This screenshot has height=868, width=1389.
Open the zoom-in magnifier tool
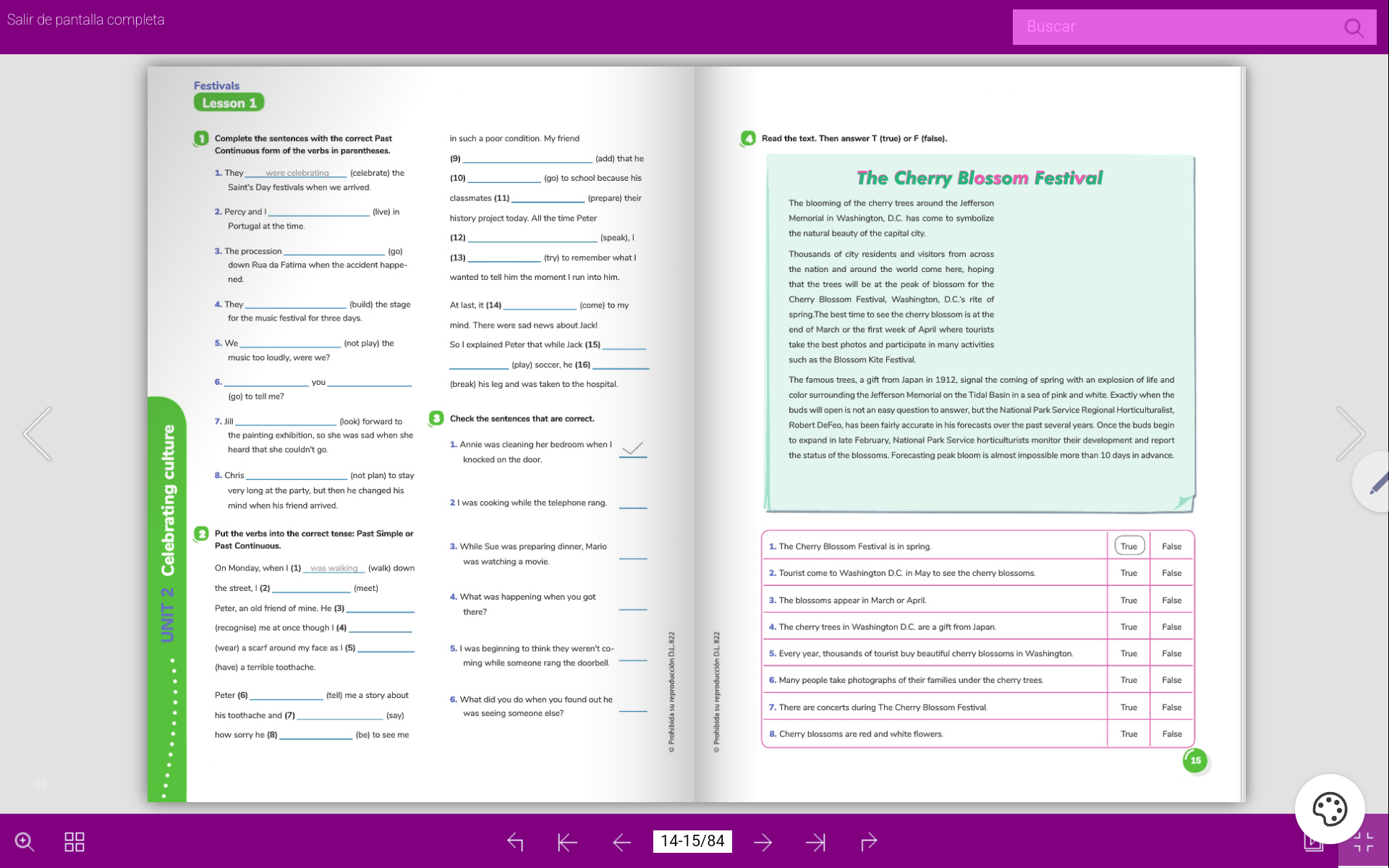pos(25,841)
